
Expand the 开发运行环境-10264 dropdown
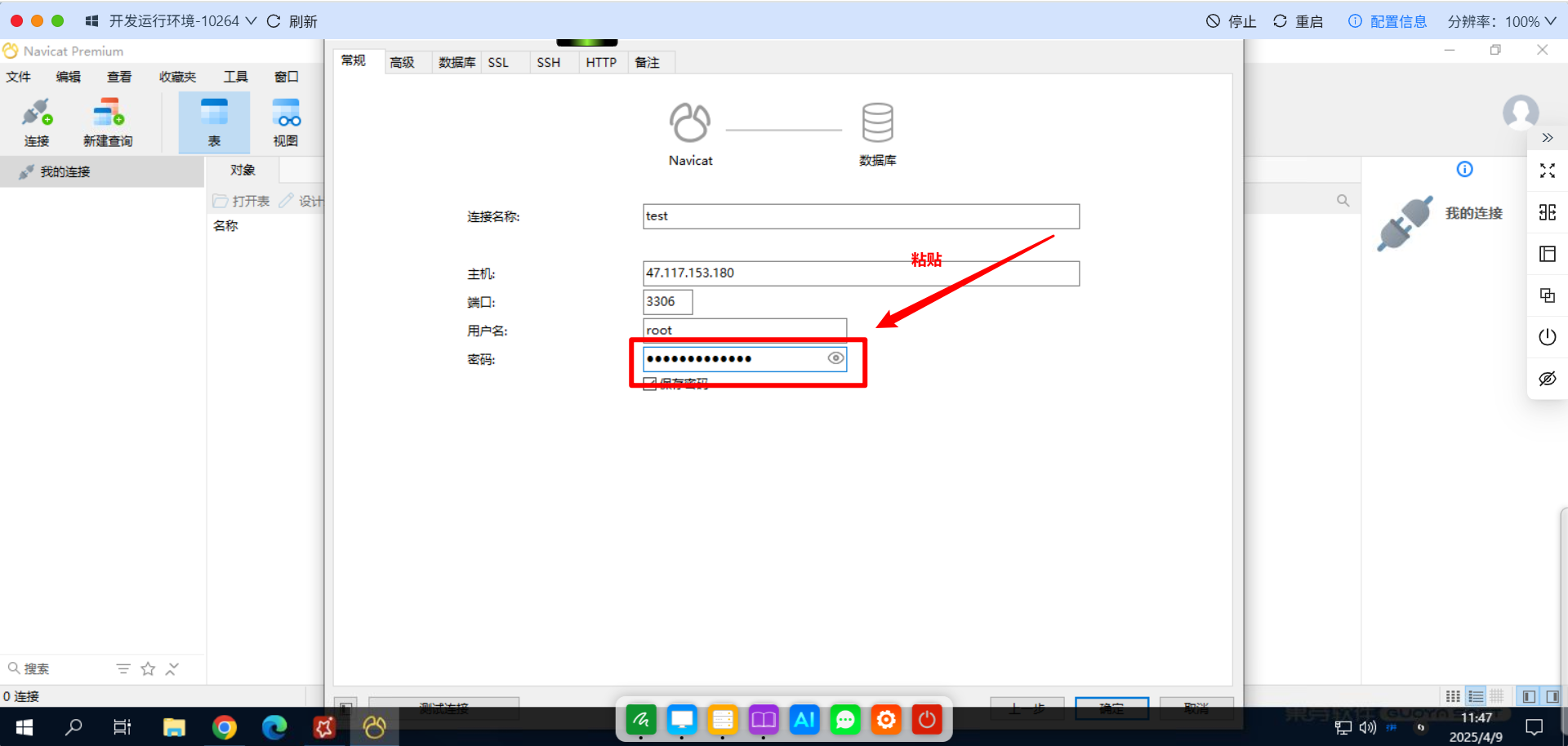(251, 21)
